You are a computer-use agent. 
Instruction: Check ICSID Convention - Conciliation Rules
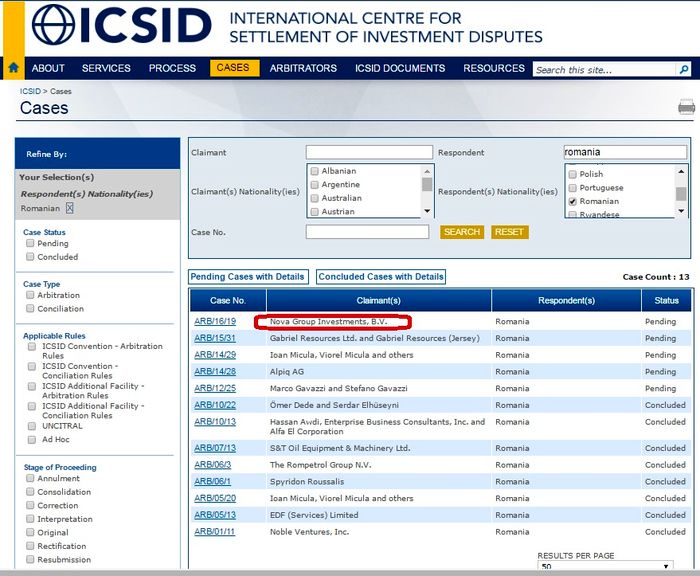tap(32, 366)
